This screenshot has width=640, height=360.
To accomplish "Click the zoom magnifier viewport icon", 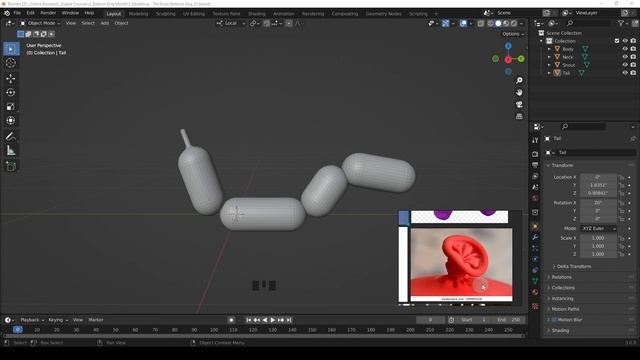I will 519,80.
